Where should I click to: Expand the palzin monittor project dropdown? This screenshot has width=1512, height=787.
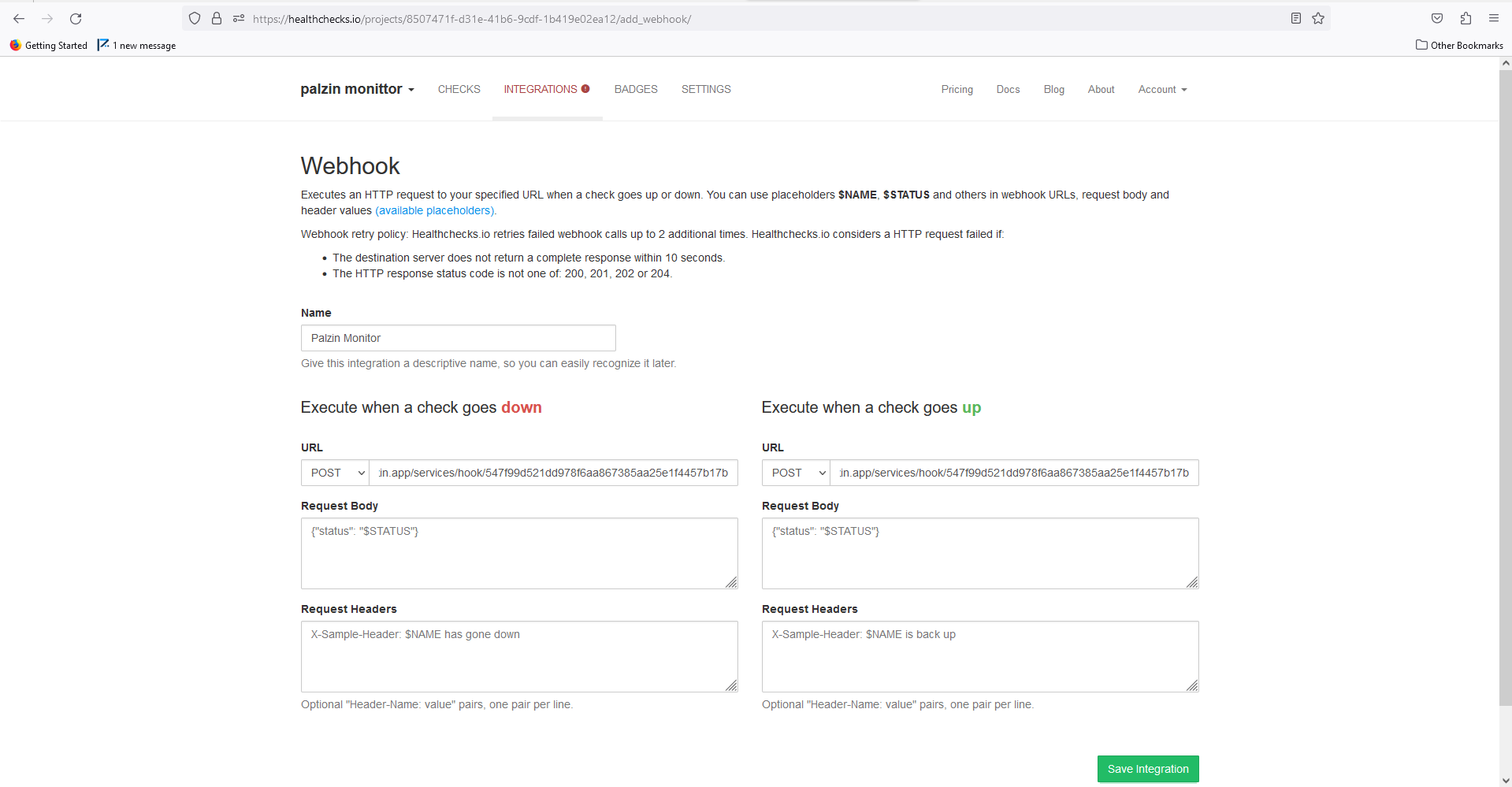pyautogui.click(x=357, y=89)
